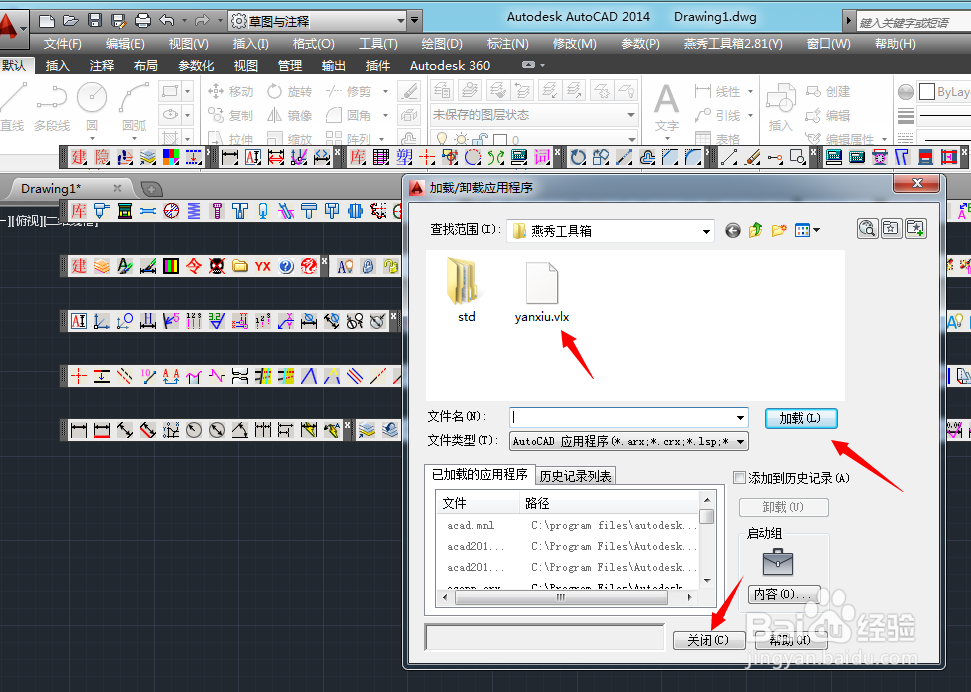Click the 内容(O)... button
The image size is (971, 692).
(783, 594)
